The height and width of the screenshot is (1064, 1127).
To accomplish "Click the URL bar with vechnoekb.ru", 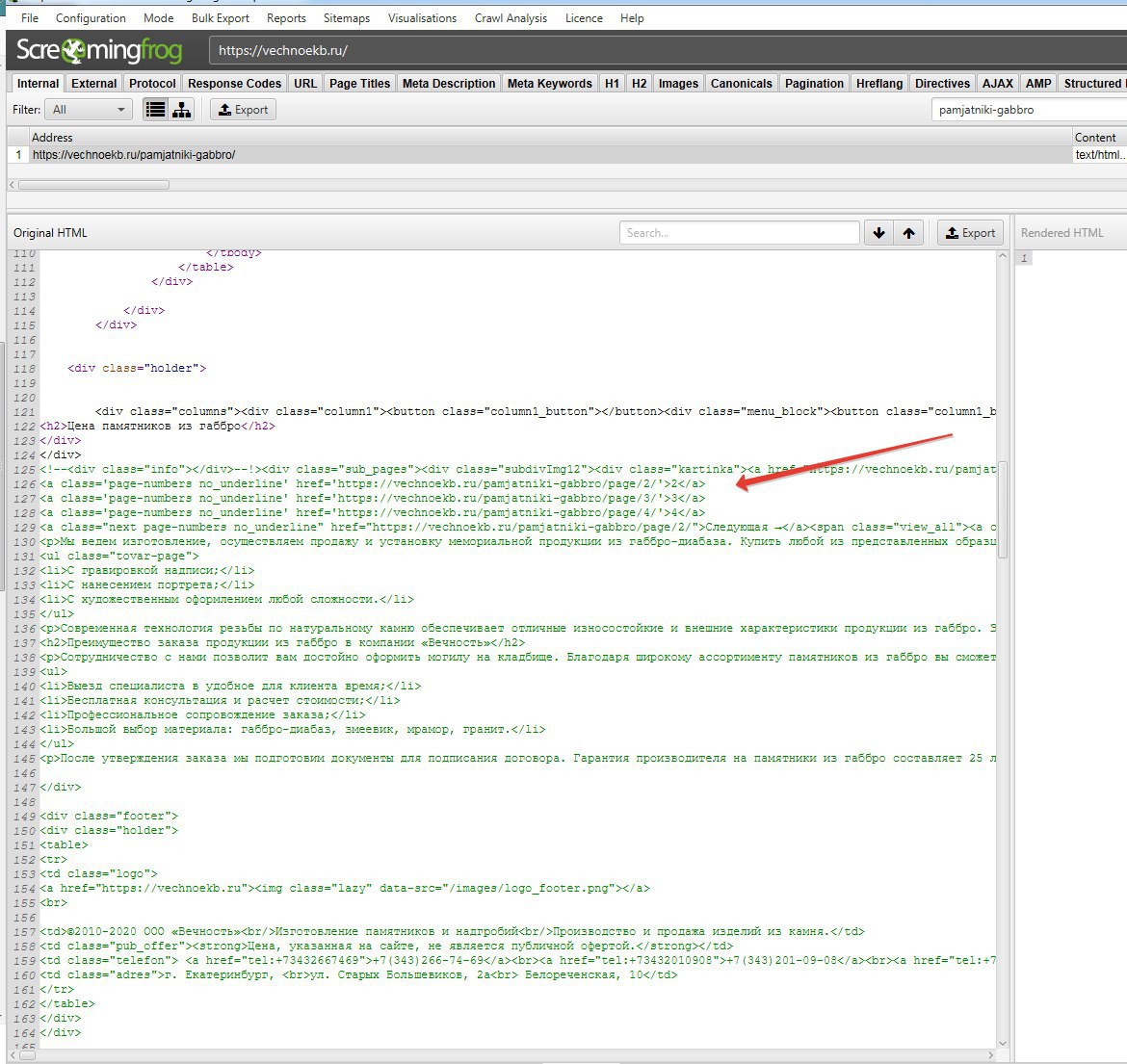I will 668,50.
